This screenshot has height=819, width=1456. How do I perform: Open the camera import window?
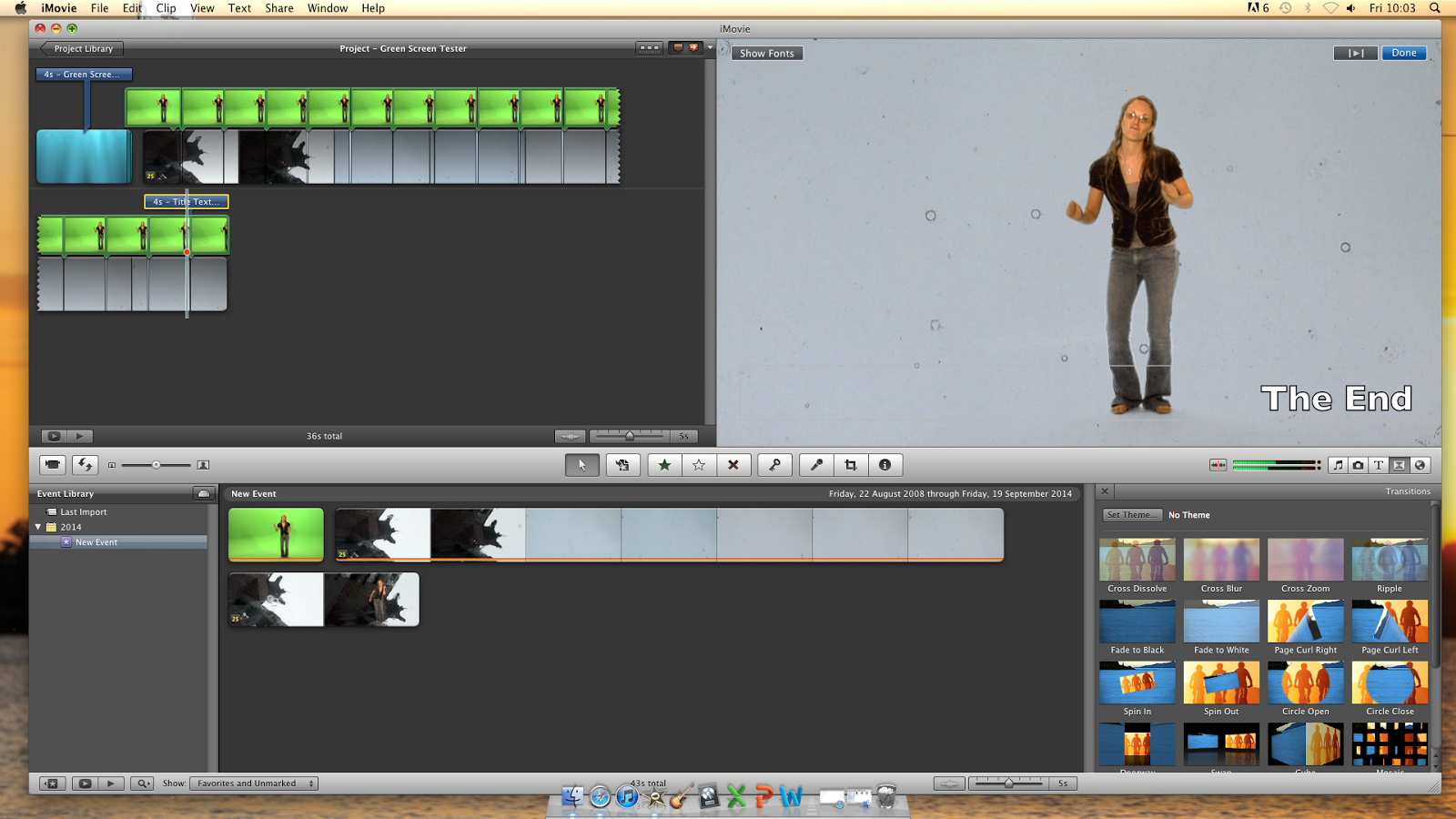pyautogui.click(x=53, y=465)
